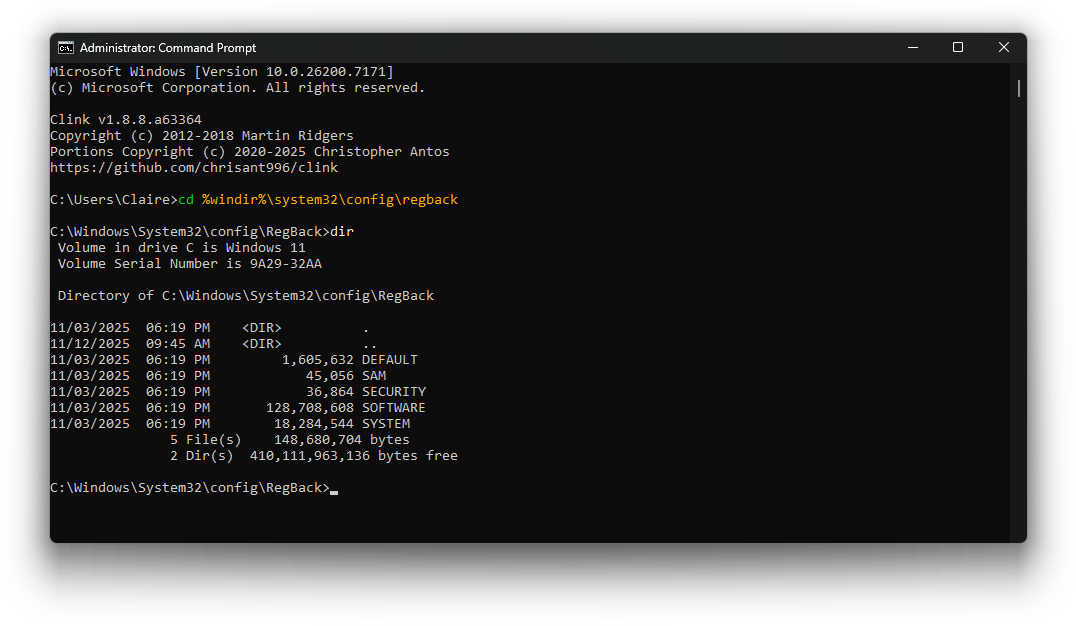Click the 'Volume in drive C is Windows 11' line

pos(182,248)
